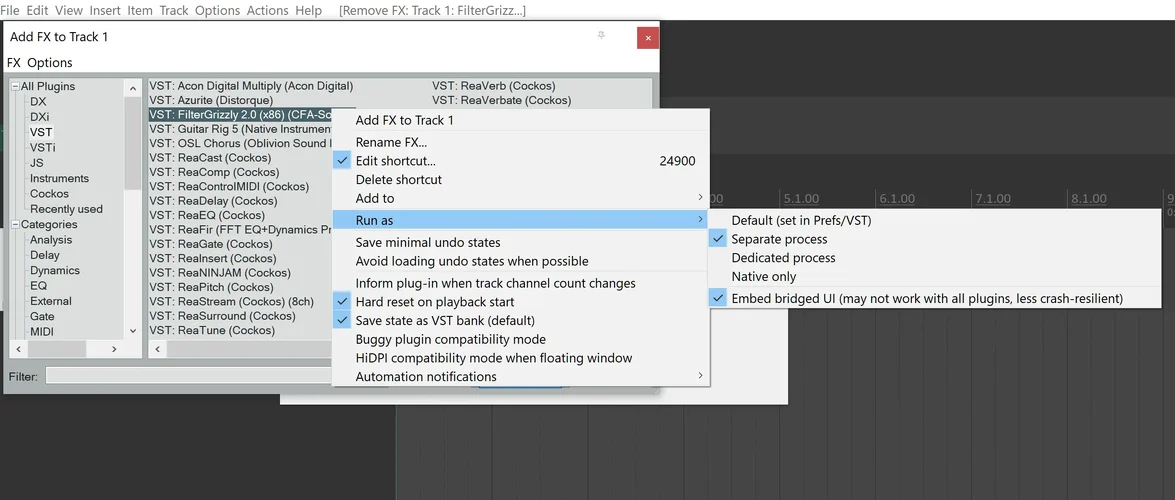Click down arrow of category tree scrollbar
Screen dimensions: 1175x500
point(133,331)
